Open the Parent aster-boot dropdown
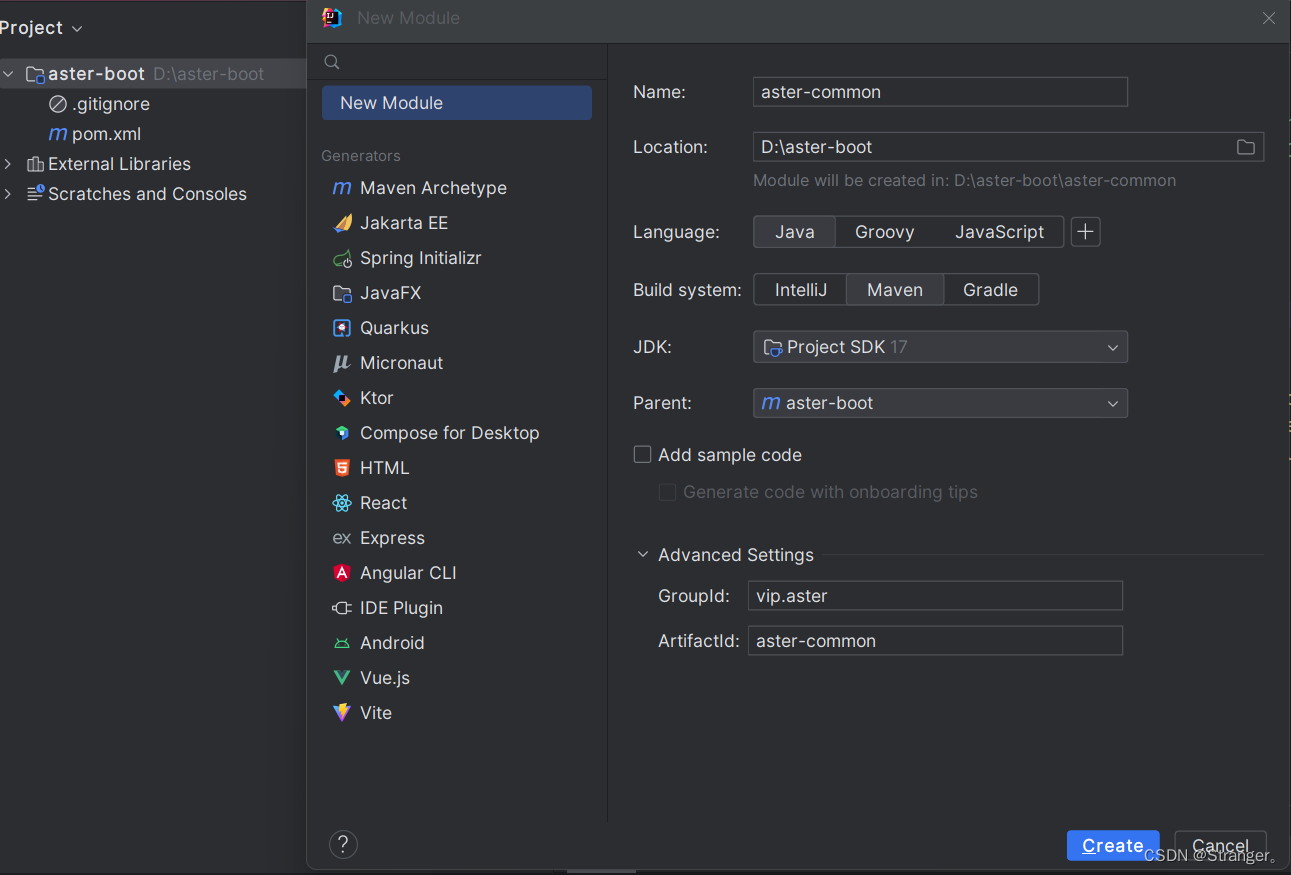 coord(940,403)
